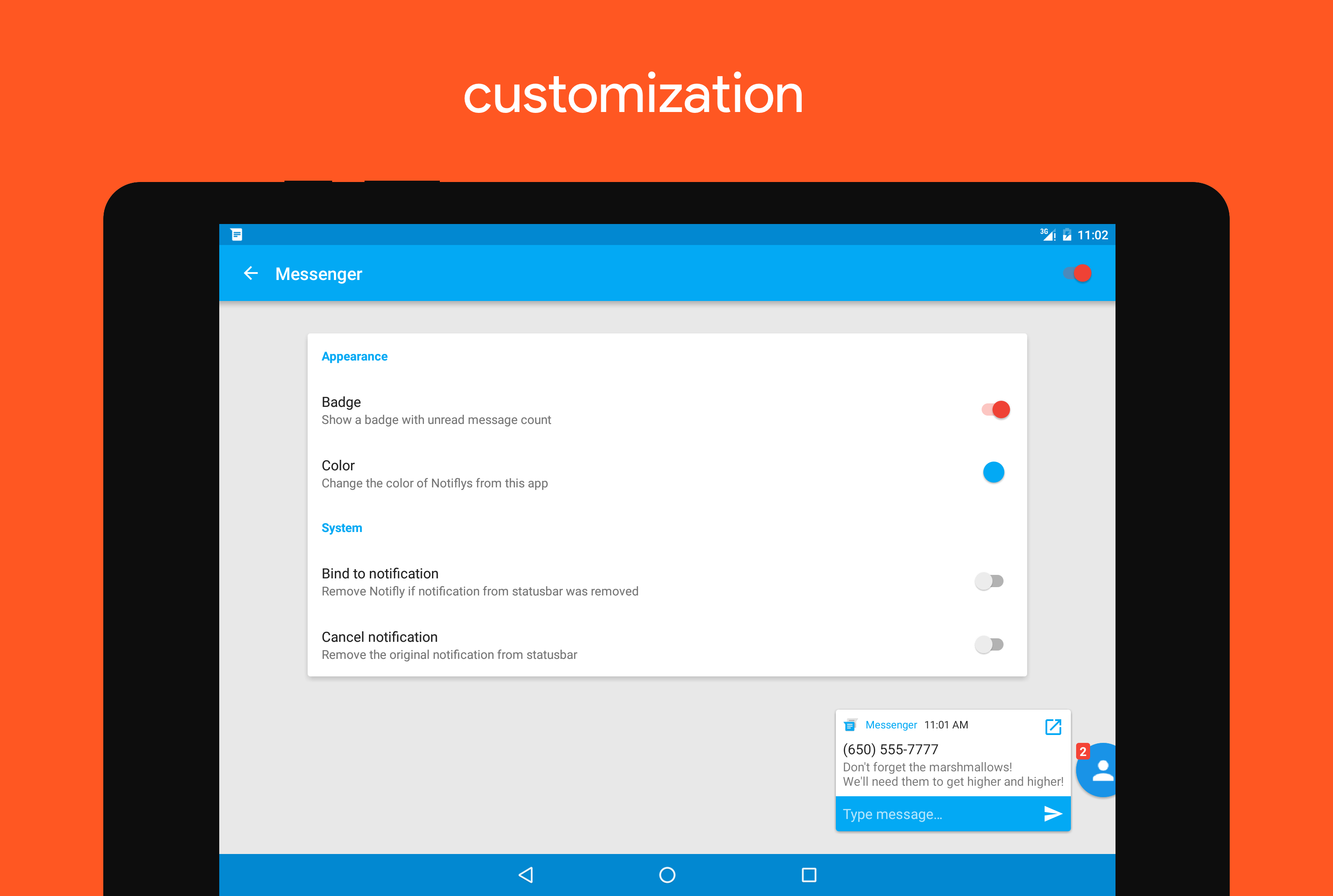Select the Badge setting title

click(341, 402)
